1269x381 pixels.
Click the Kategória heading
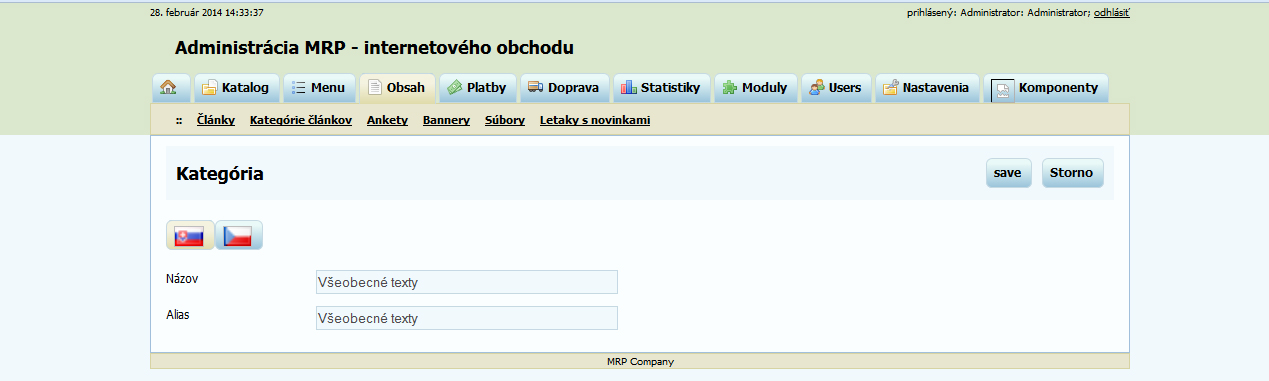pos(220,174)
